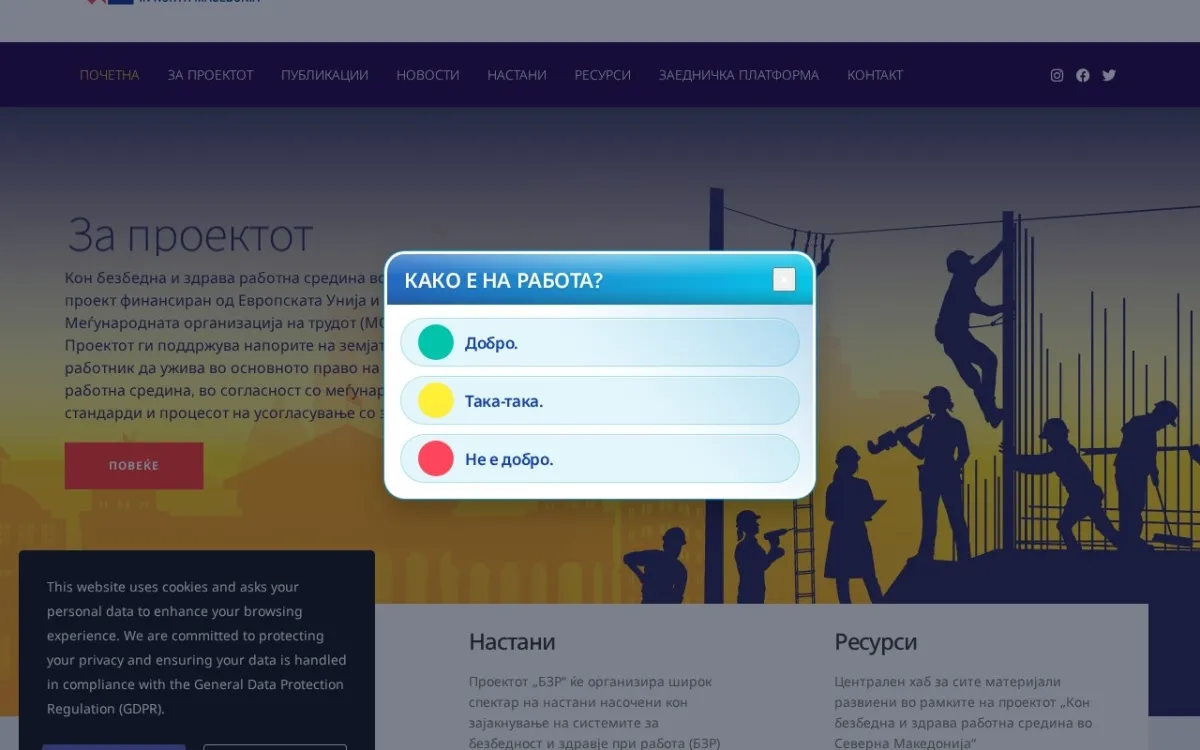This screenshot has width=1200, height=750.
Task: Open the Twitter icon link
Action: 1109,75
